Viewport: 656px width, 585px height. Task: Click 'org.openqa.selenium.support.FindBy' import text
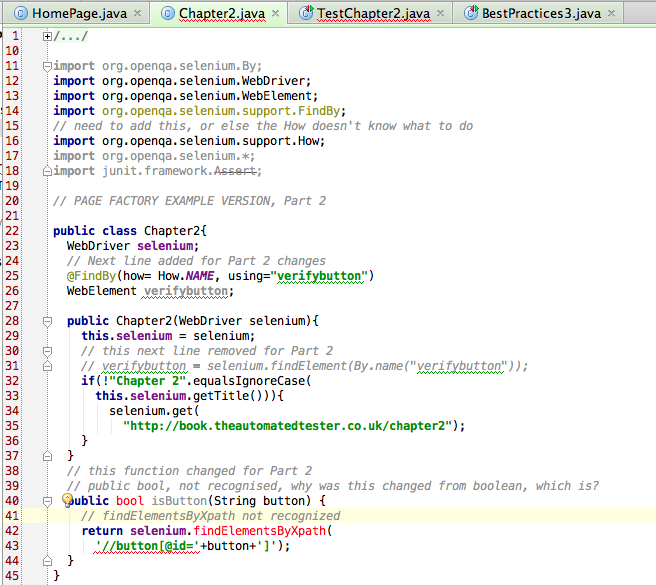[x=221, y=111]
